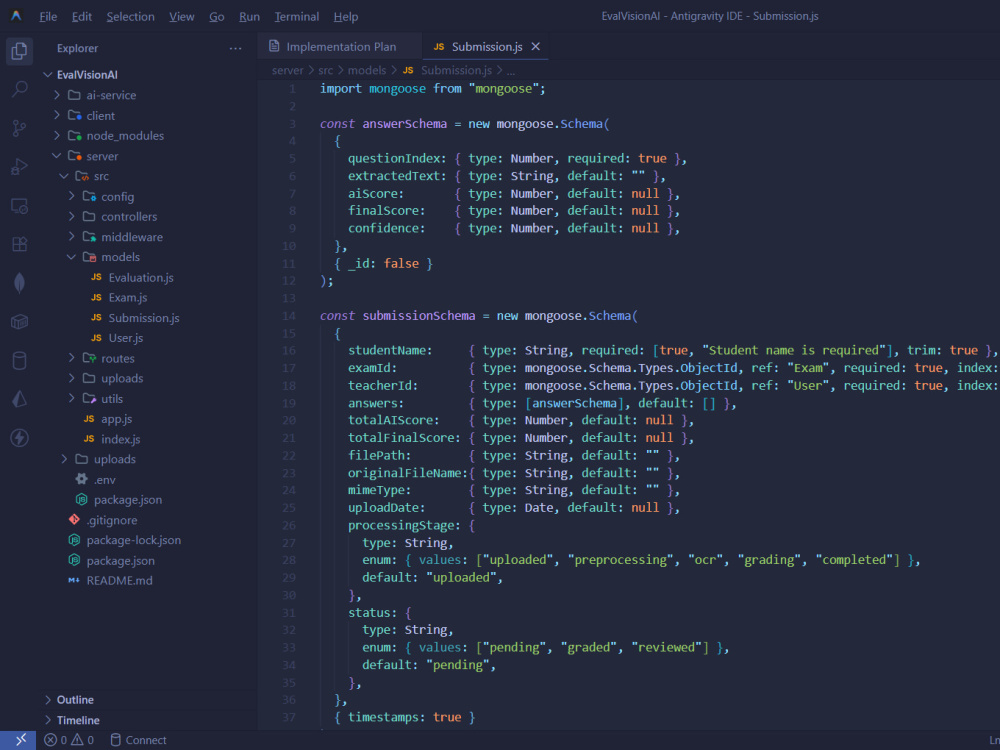Click the Explorer panel title
Image resolution: width=1000 pixels, height=750 pixels.
tap(77, 48)
